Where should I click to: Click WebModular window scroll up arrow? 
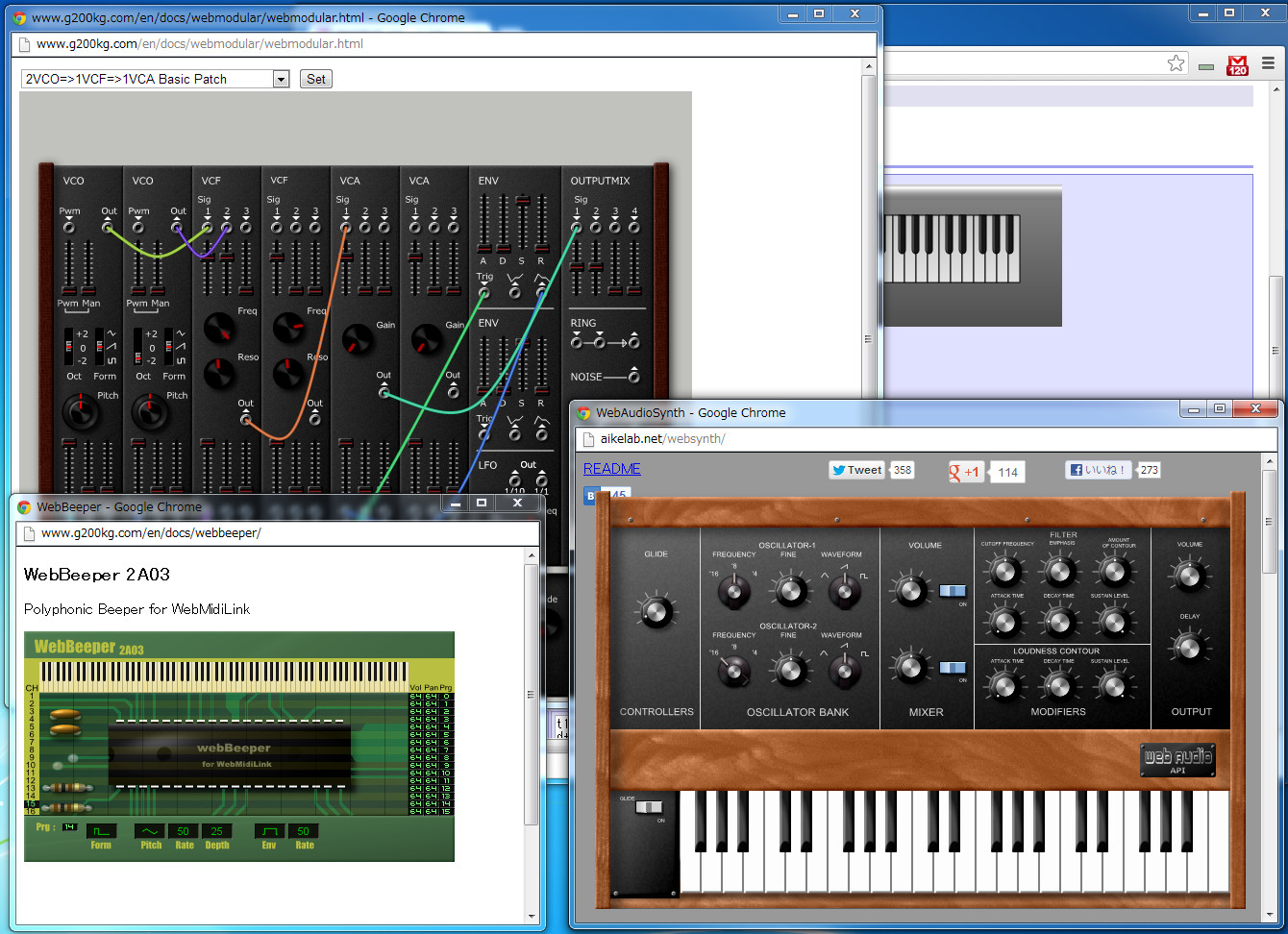pyautogui.click(x=869, y=67)
